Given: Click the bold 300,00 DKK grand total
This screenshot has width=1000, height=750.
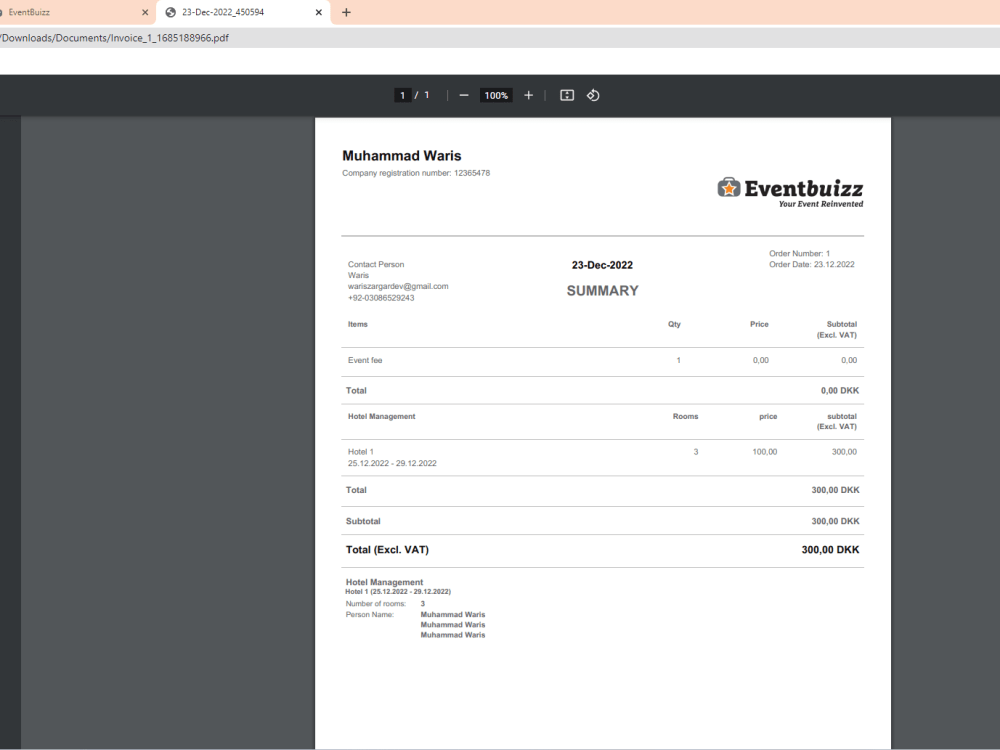Looking at the screenshot, I should tap(830, 550).
